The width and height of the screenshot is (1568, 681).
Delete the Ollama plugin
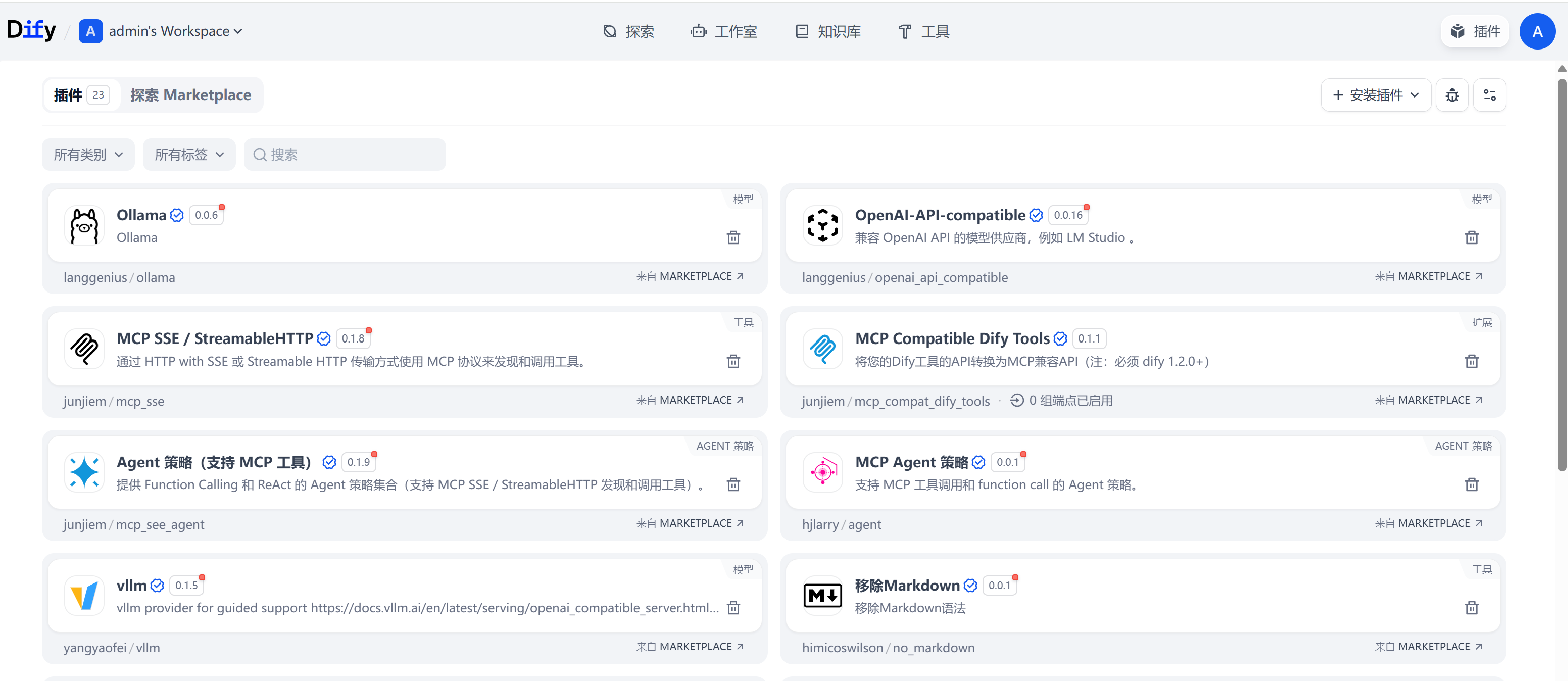tap(733, 237)
